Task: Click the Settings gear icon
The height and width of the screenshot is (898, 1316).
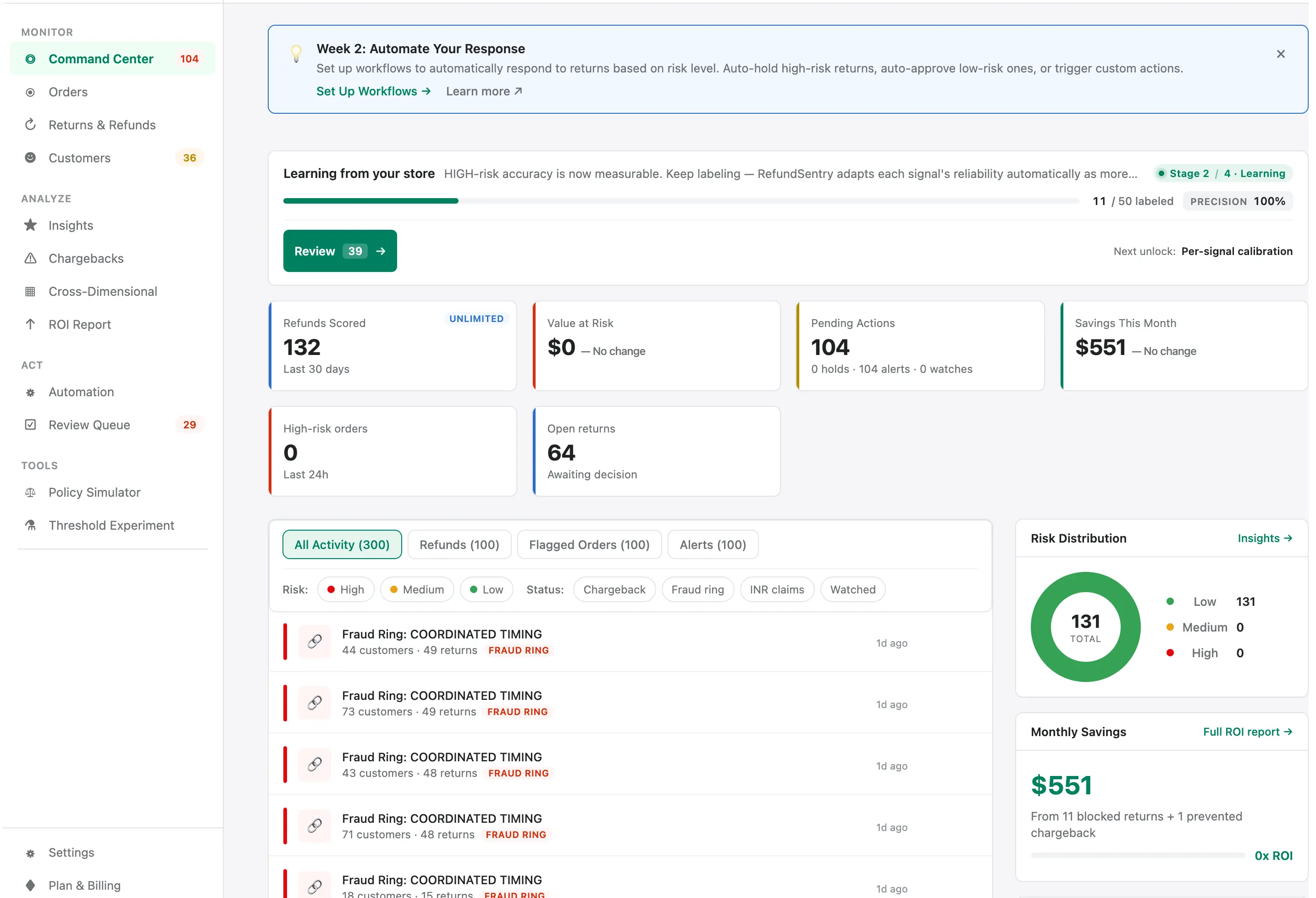Action: tap(31, 853)
